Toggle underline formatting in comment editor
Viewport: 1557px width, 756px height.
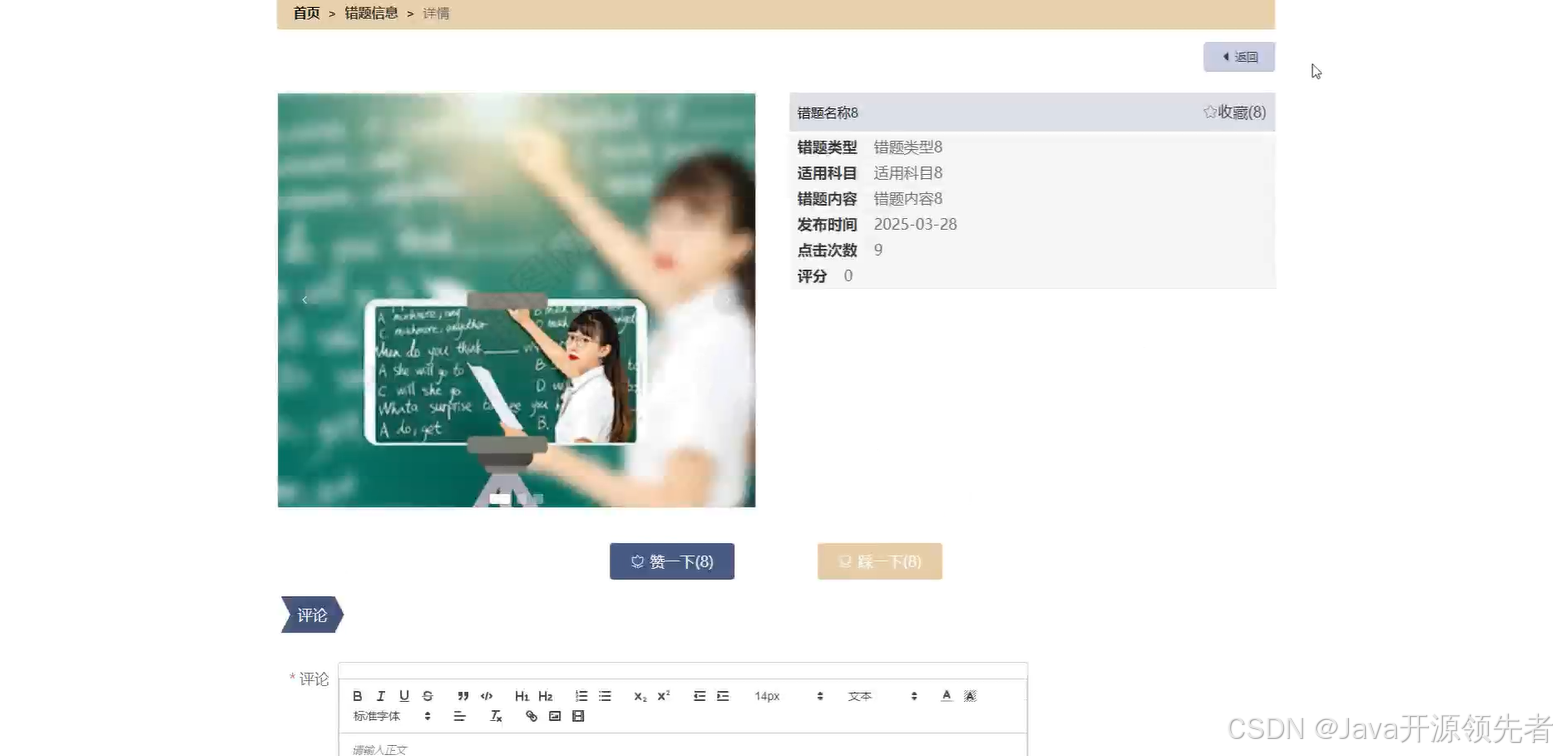(x=404, y=696)
